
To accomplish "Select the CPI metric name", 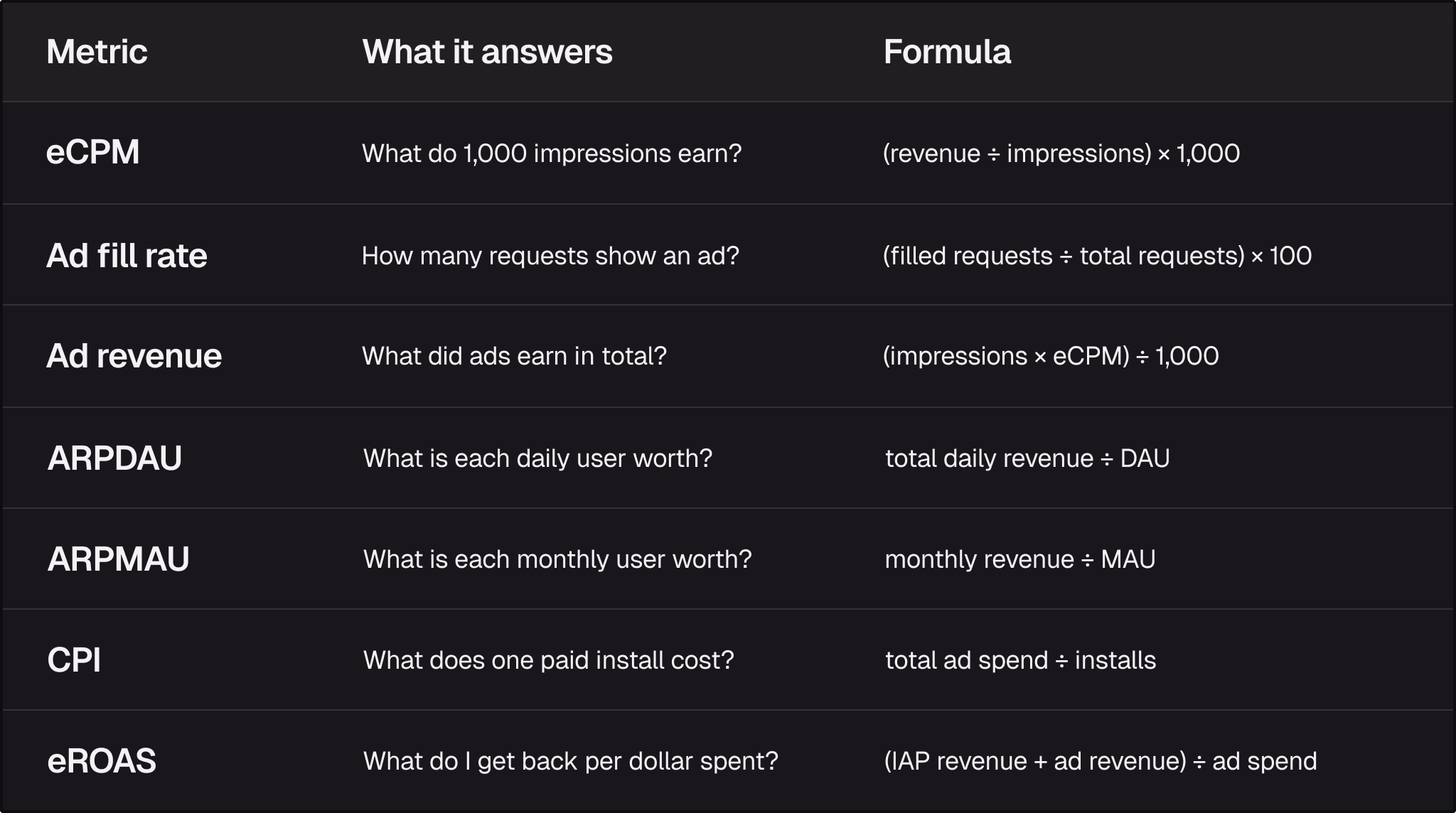I will click(x=74, y=660).
